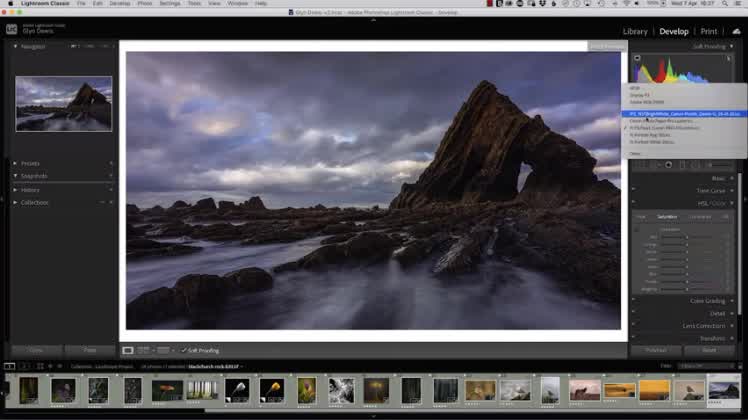
Task: Expand the Transform panel triangle
Action: click(732, 338)
